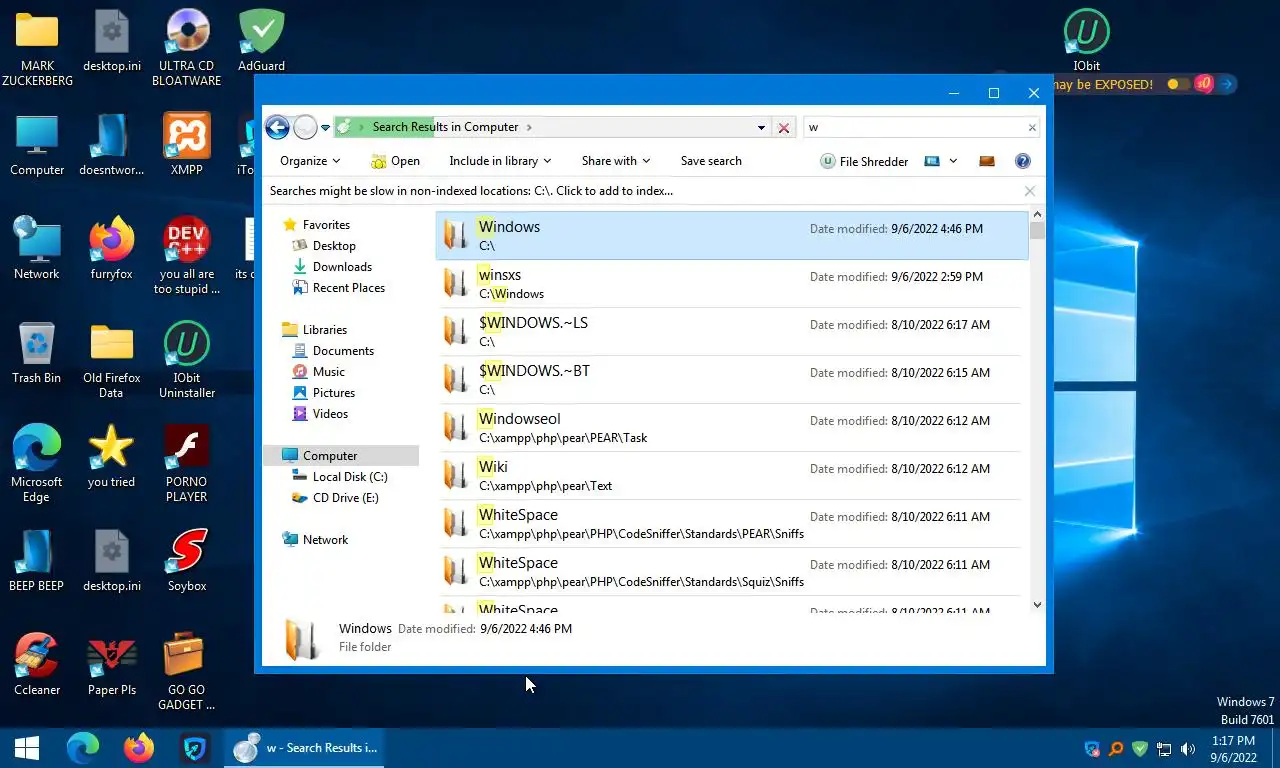Click the results list scroll up arrow
Screen dimensions: 1280x768
[1037, 214]
